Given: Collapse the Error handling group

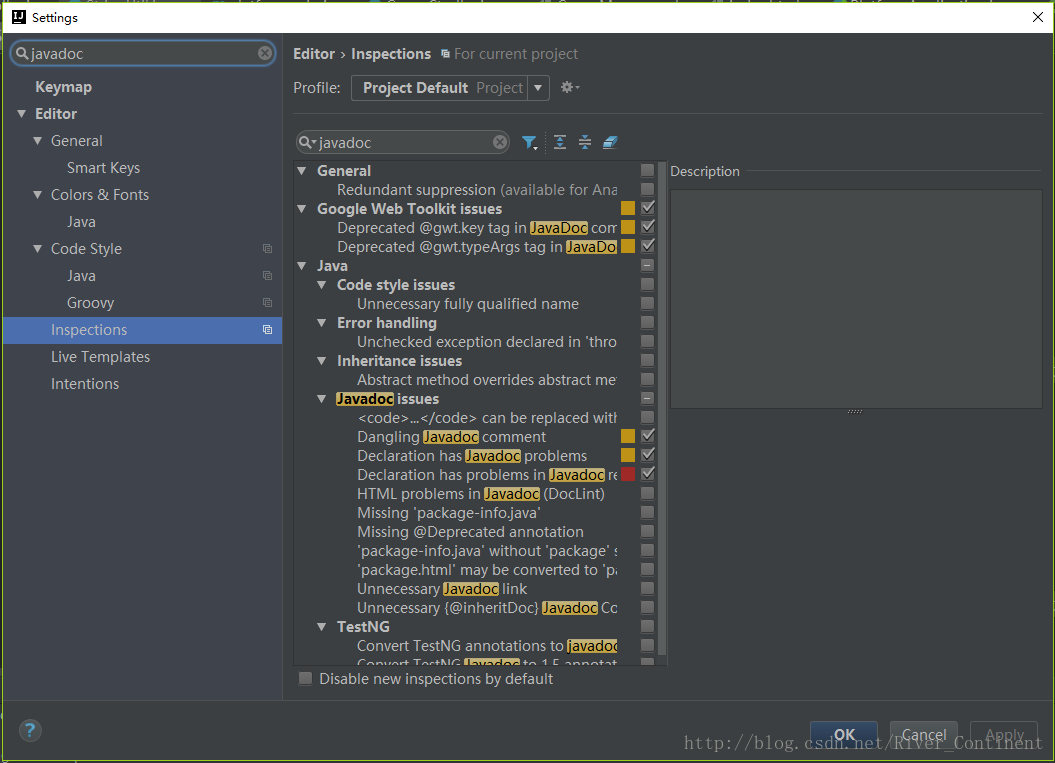Looking at the screenshot, I should tap(322, 323).
